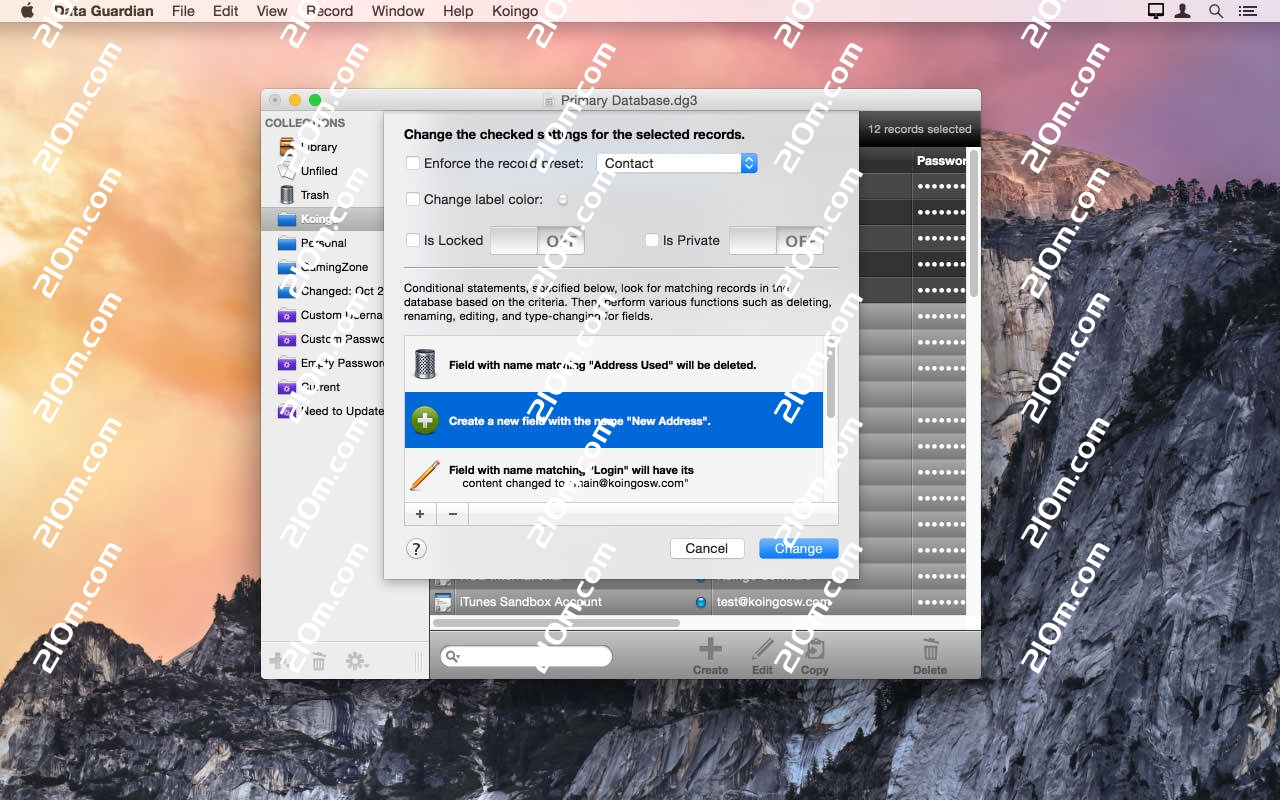
Task: Tick the Is Locked checkbox
Action: click(413, 240)
